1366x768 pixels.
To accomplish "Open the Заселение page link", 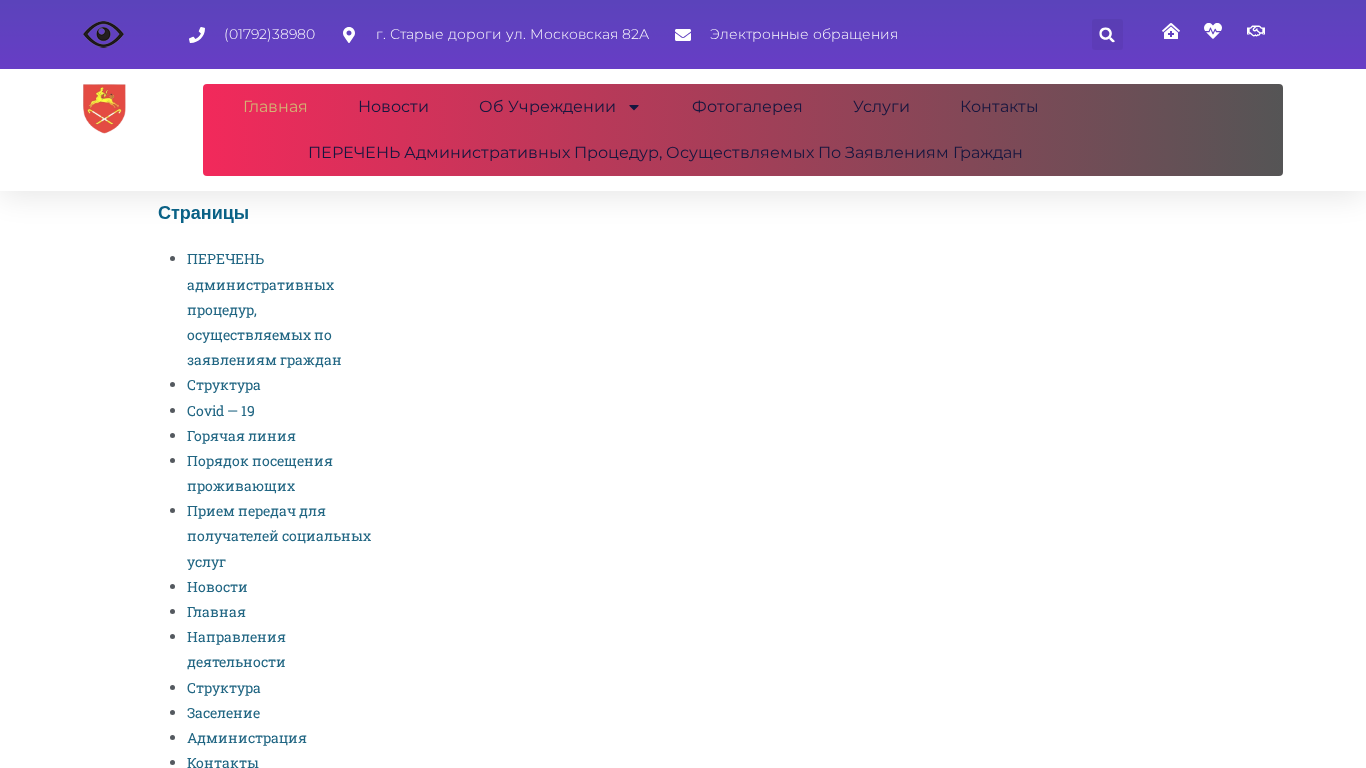I will click(x=223, y=713).
